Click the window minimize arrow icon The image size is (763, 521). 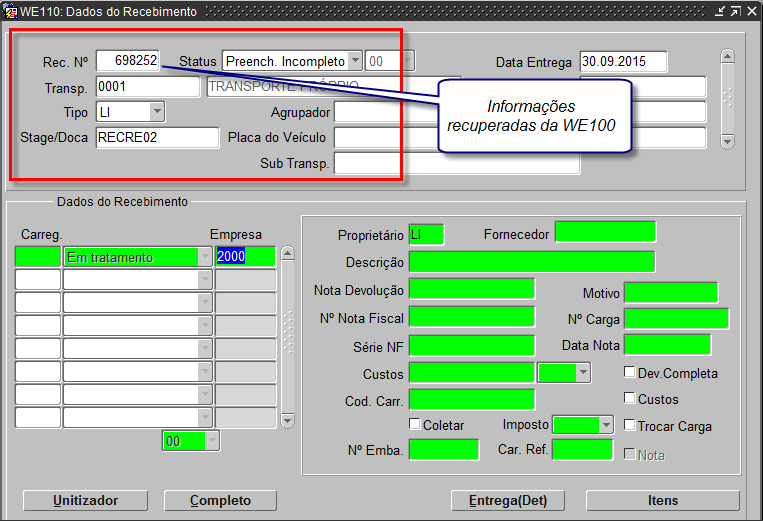coord(720,11)
